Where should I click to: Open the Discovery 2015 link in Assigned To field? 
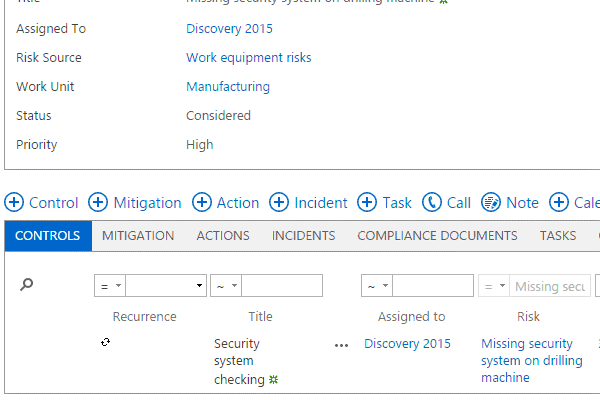coord(229,29)
